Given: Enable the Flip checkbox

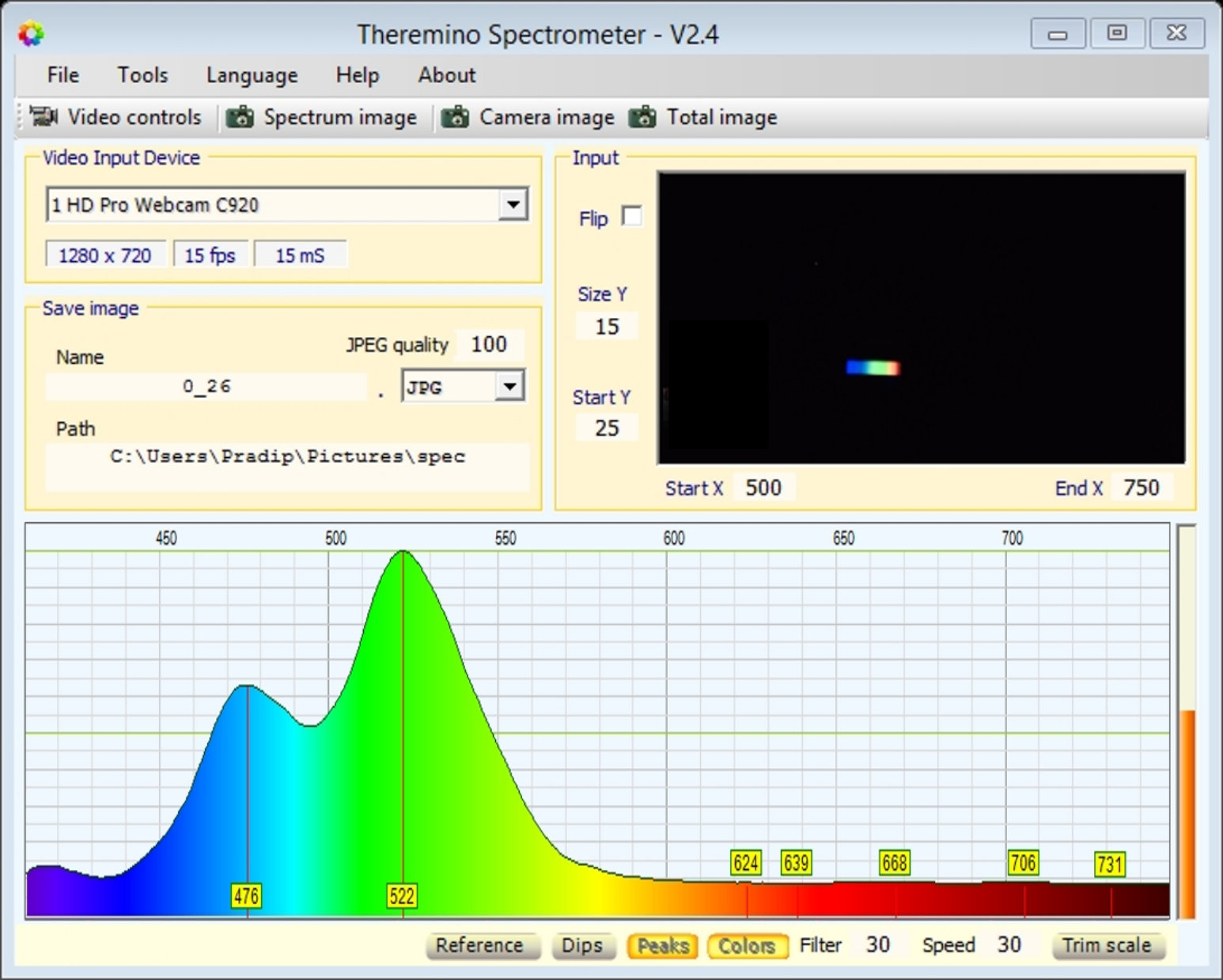Looking at the screenshot, I should coord(631,216).
